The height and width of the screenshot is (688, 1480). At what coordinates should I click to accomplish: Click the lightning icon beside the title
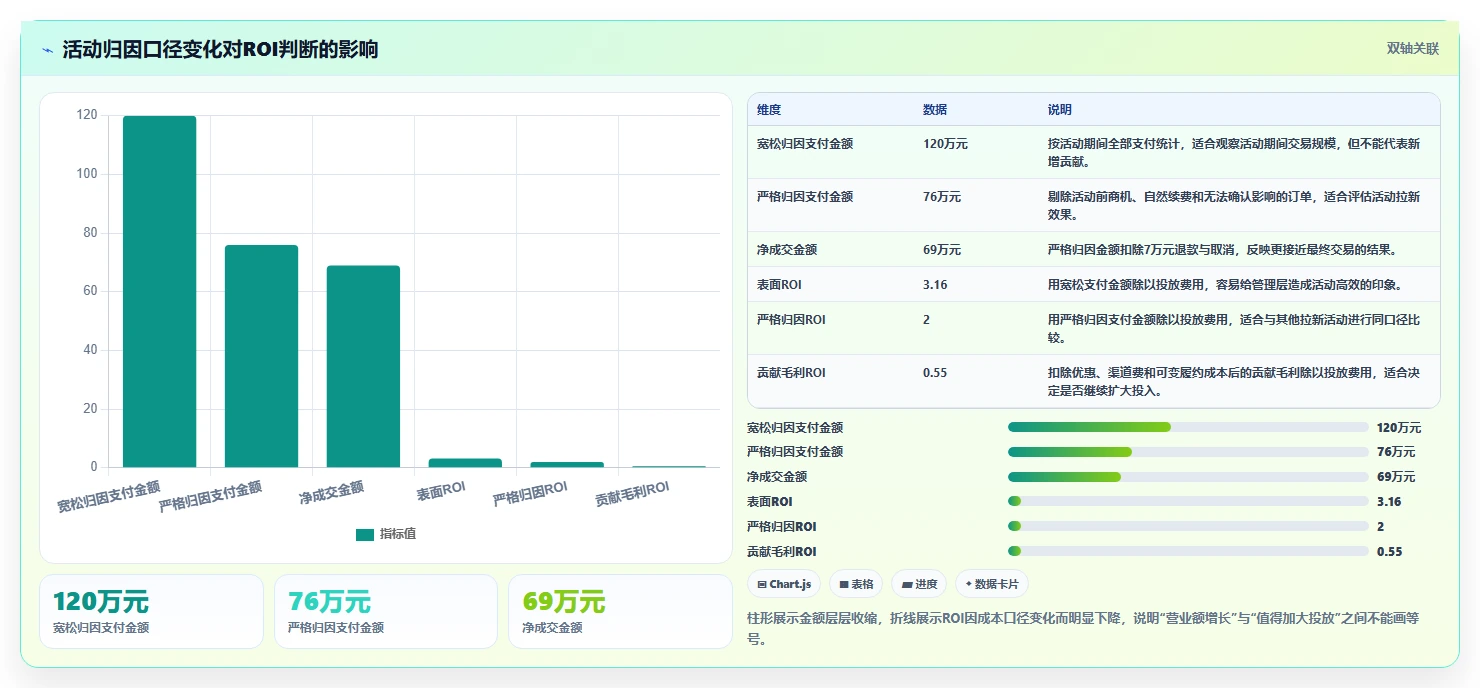48,50
